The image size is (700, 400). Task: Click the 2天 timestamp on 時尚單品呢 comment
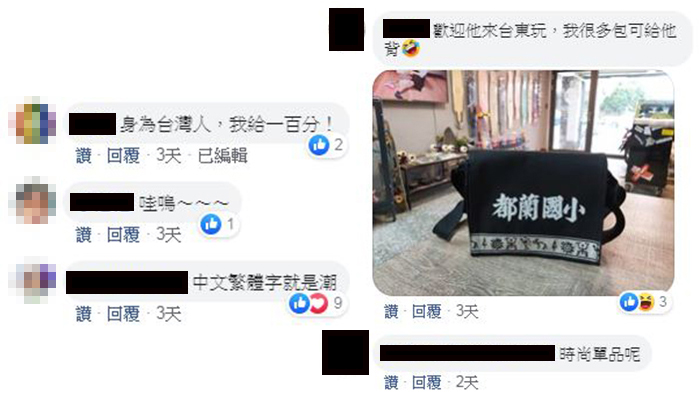click(467, 383)
